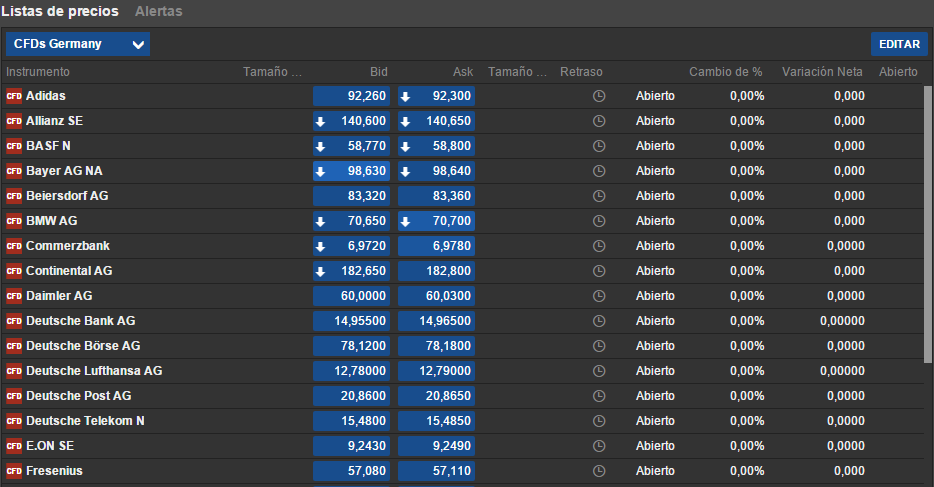Viewport: 934px width, 487px height.
Task: Click the CFD icon beside BASF N
Action: coord(14,146)
